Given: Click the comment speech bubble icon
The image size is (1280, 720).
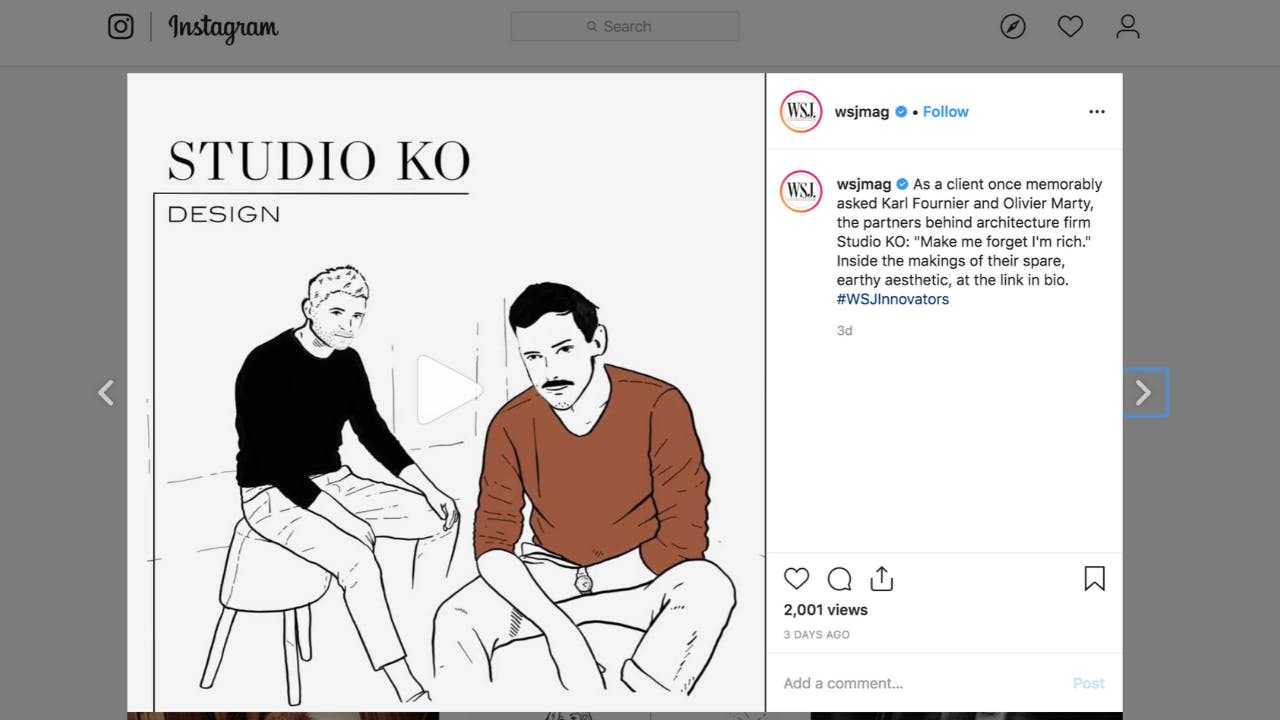Looking at the screenshot, I should (839, 578).
